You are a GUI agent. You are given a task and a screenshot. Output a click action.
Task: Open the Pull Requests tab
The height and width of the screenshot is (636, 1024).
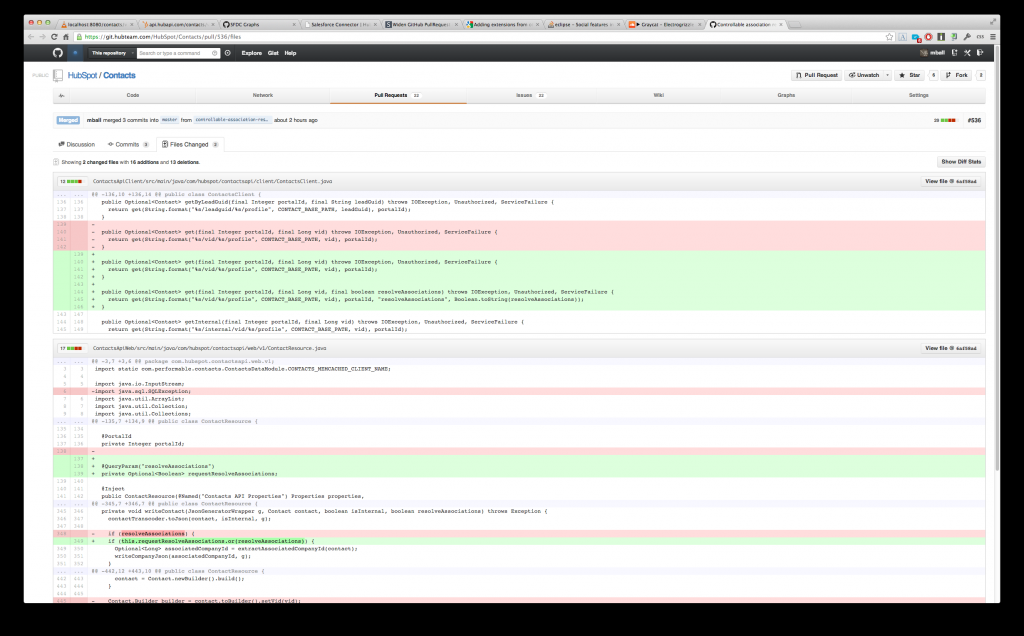pyautogui.click(x=398, y=95)
